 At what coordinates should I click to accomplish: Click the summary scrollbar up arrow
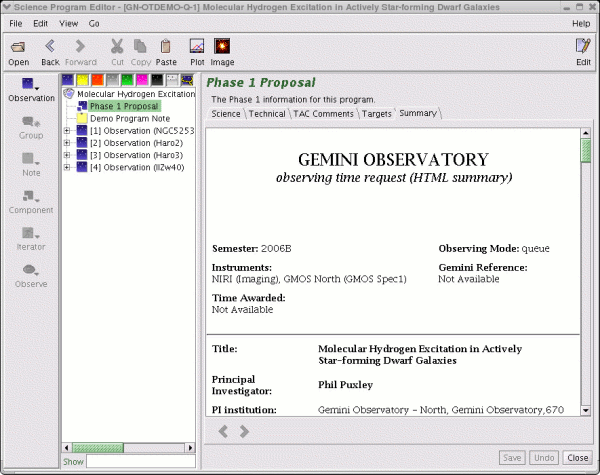[585, 133]
